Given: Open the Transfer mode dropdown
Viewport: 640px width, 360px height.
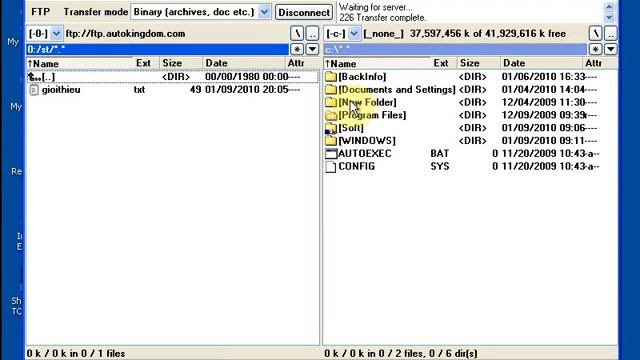Looking at the screenshot, I should (264, 12).
